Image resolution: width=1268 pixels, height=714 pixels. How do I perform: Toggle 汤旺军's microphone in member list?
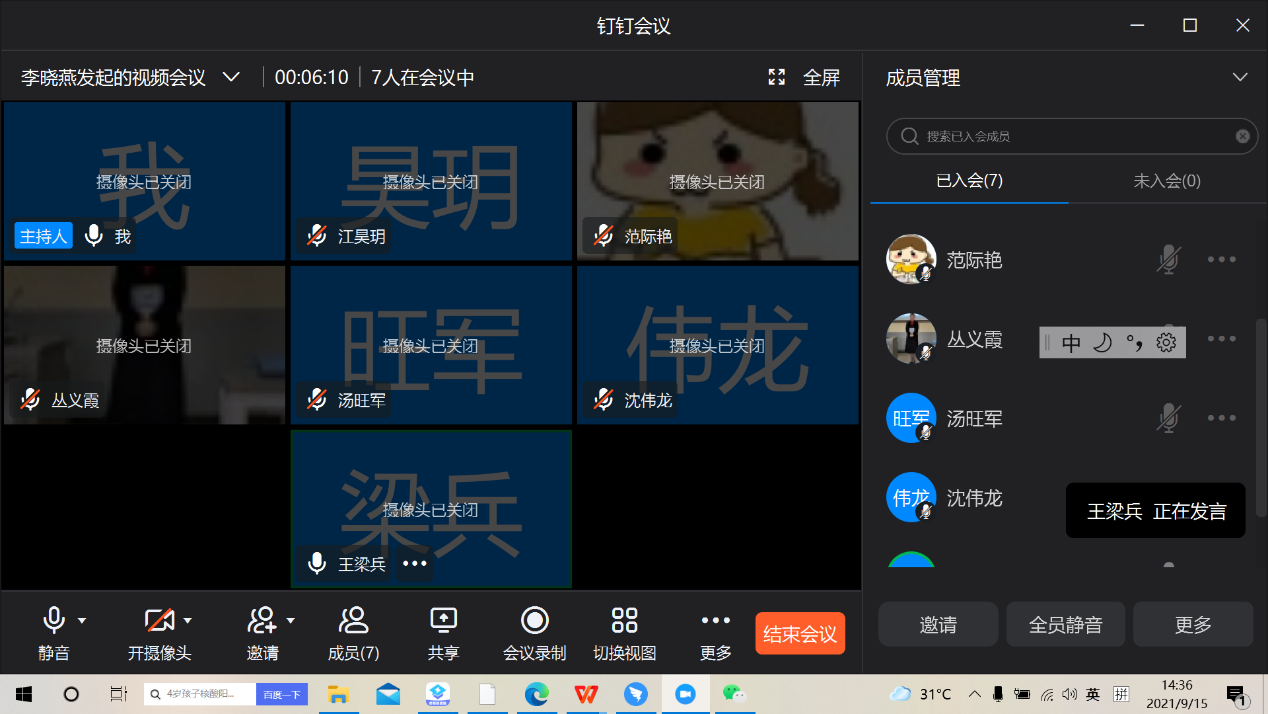pos(1167,419)
